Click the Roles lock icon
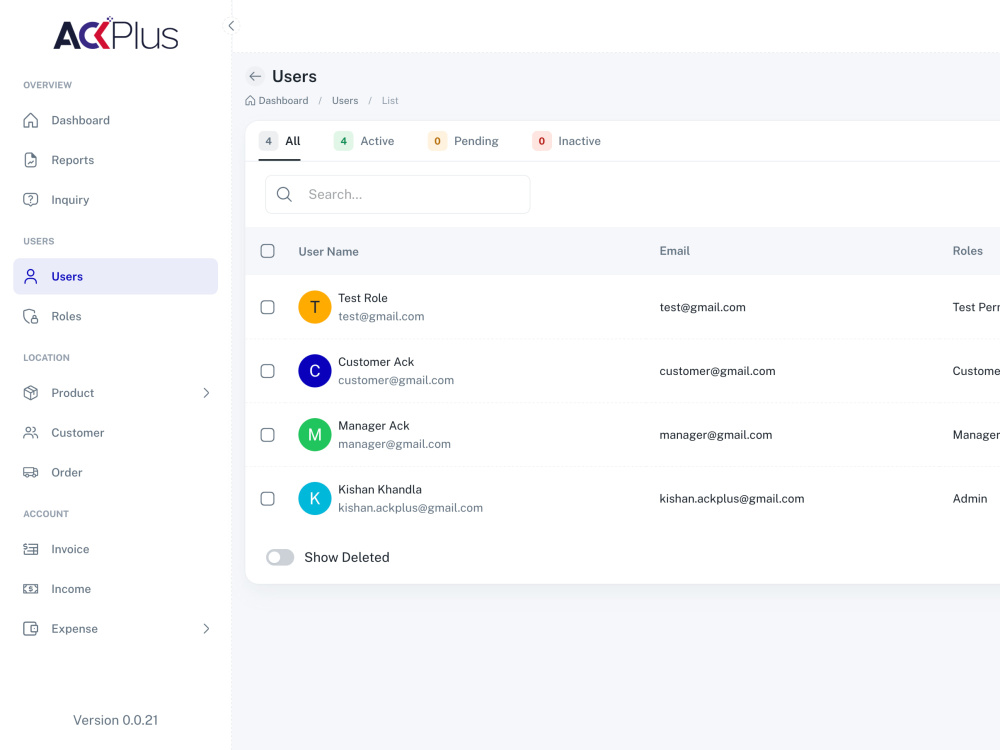Viewport: 1000px width, 750px height. [x=31, y=316]
